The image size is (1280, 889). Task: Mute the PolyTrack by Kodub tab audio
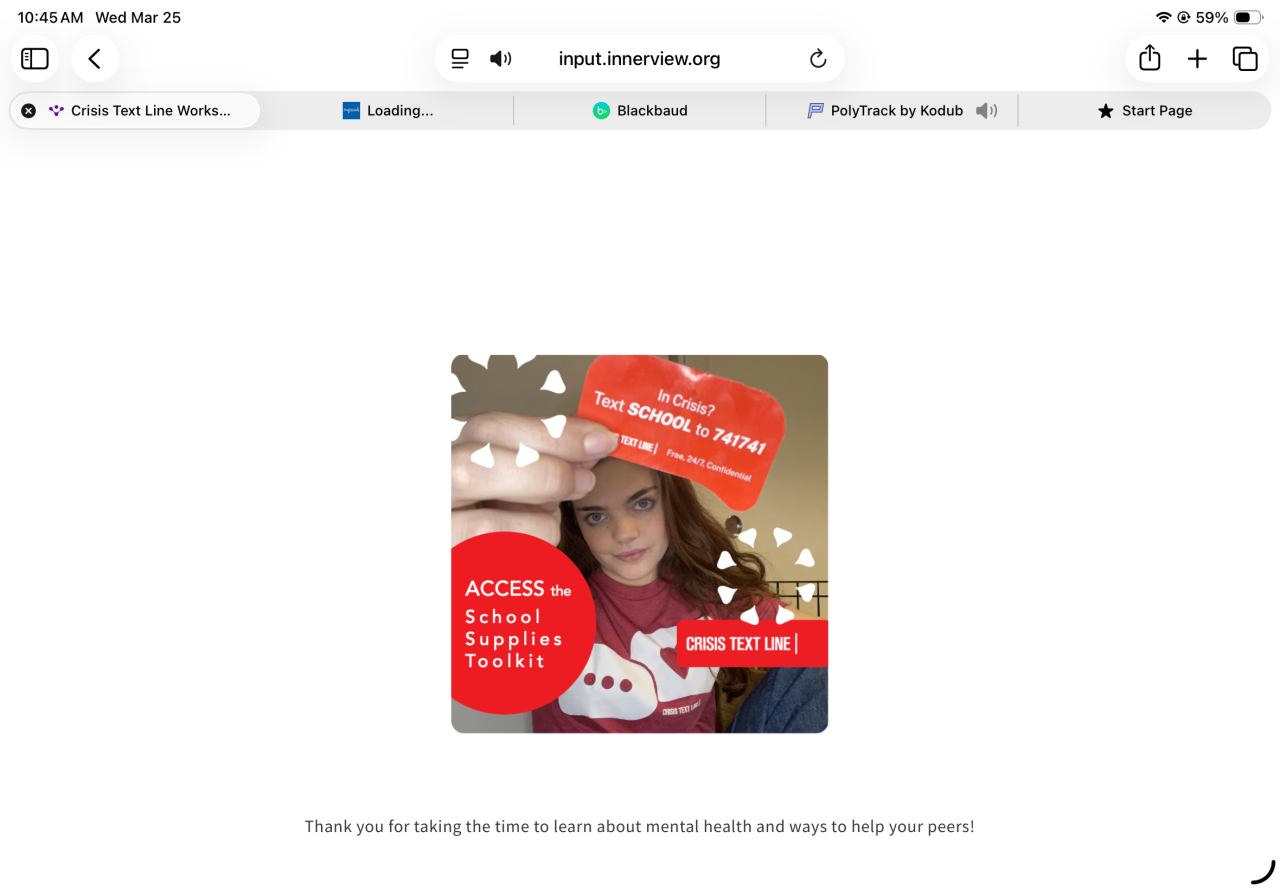pos(987,111)
